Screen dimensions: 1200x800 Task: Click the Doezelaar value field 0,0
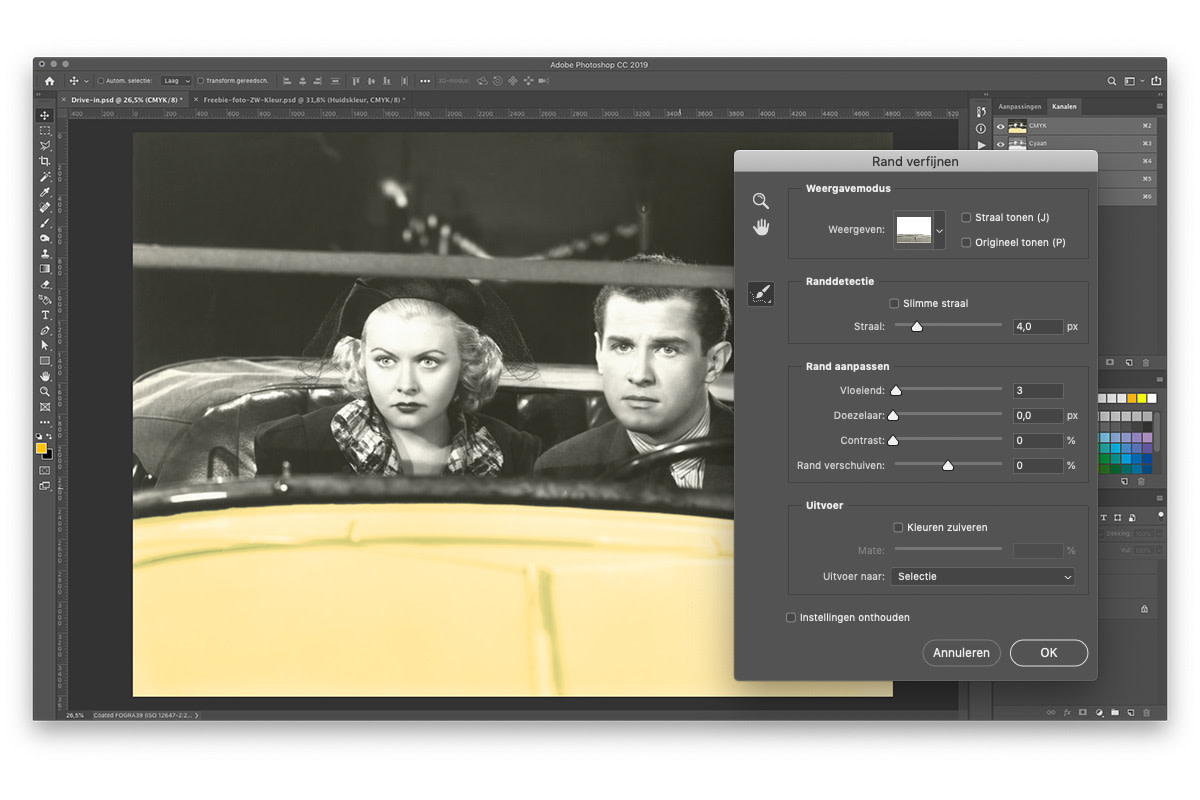pyautogui.click(x=1038, y=416)
